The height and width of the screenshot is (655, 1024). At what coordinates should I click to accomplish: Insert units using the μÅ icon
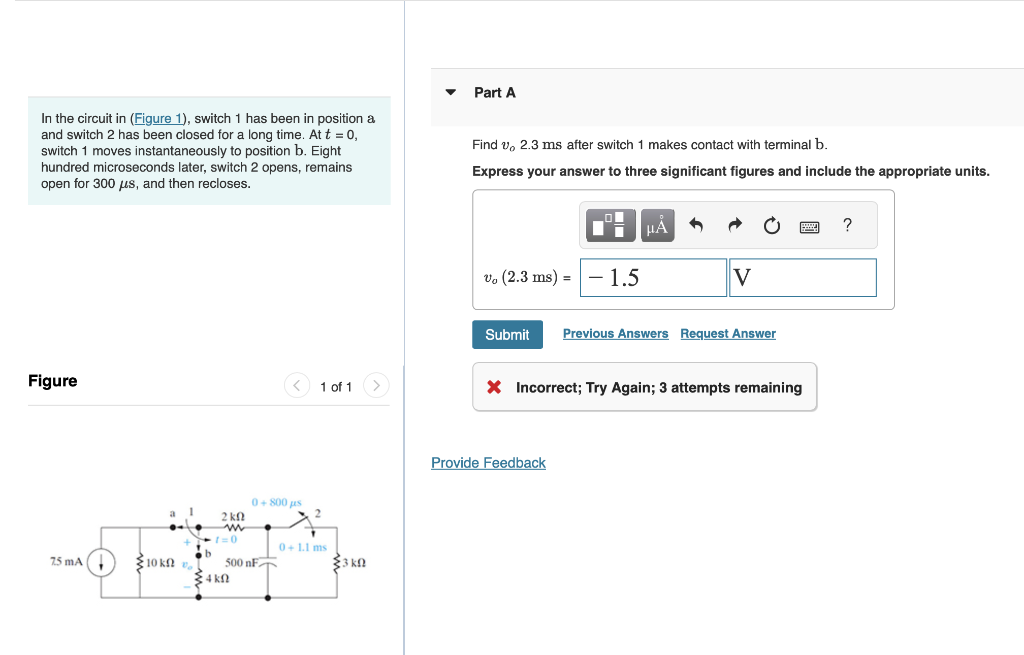(657, 225)
